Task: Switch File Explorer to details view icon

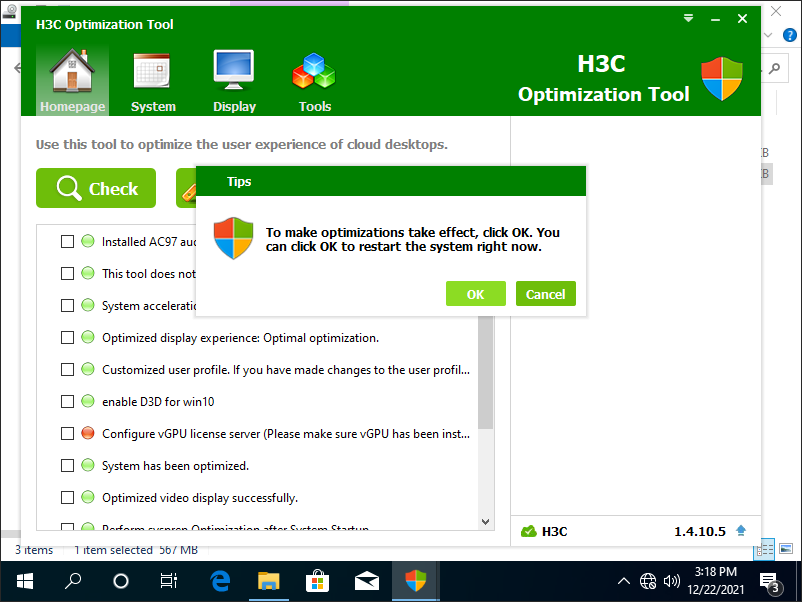Action: [x=765, y=549]
